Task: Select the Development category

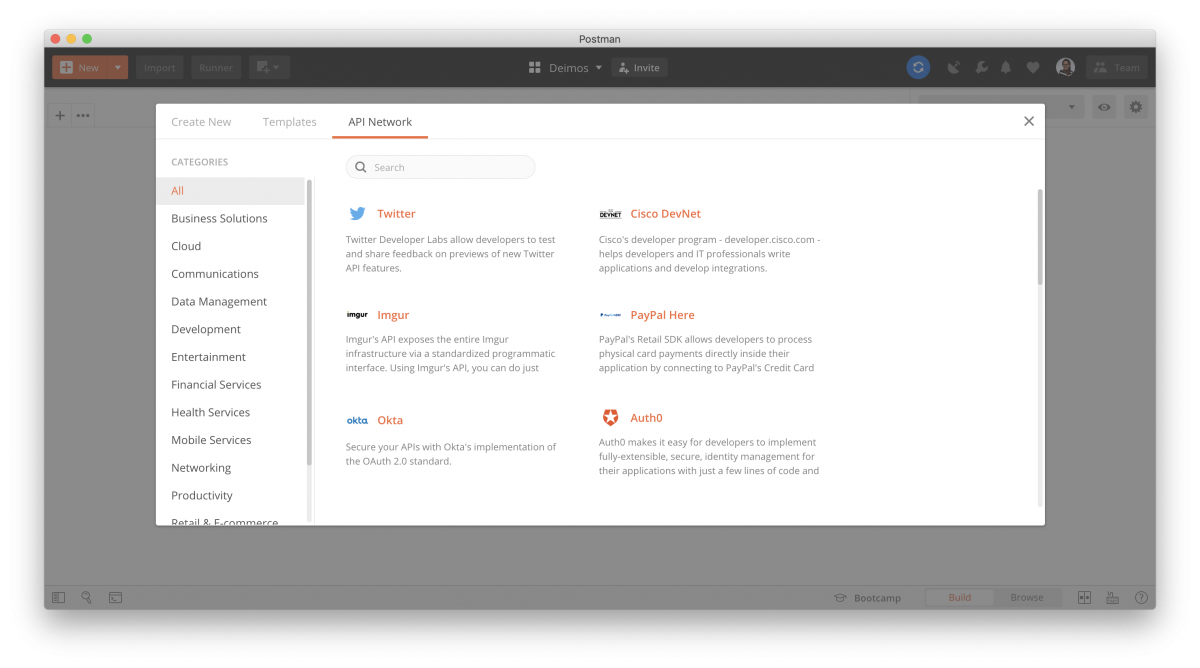Action: coord(231,329)
